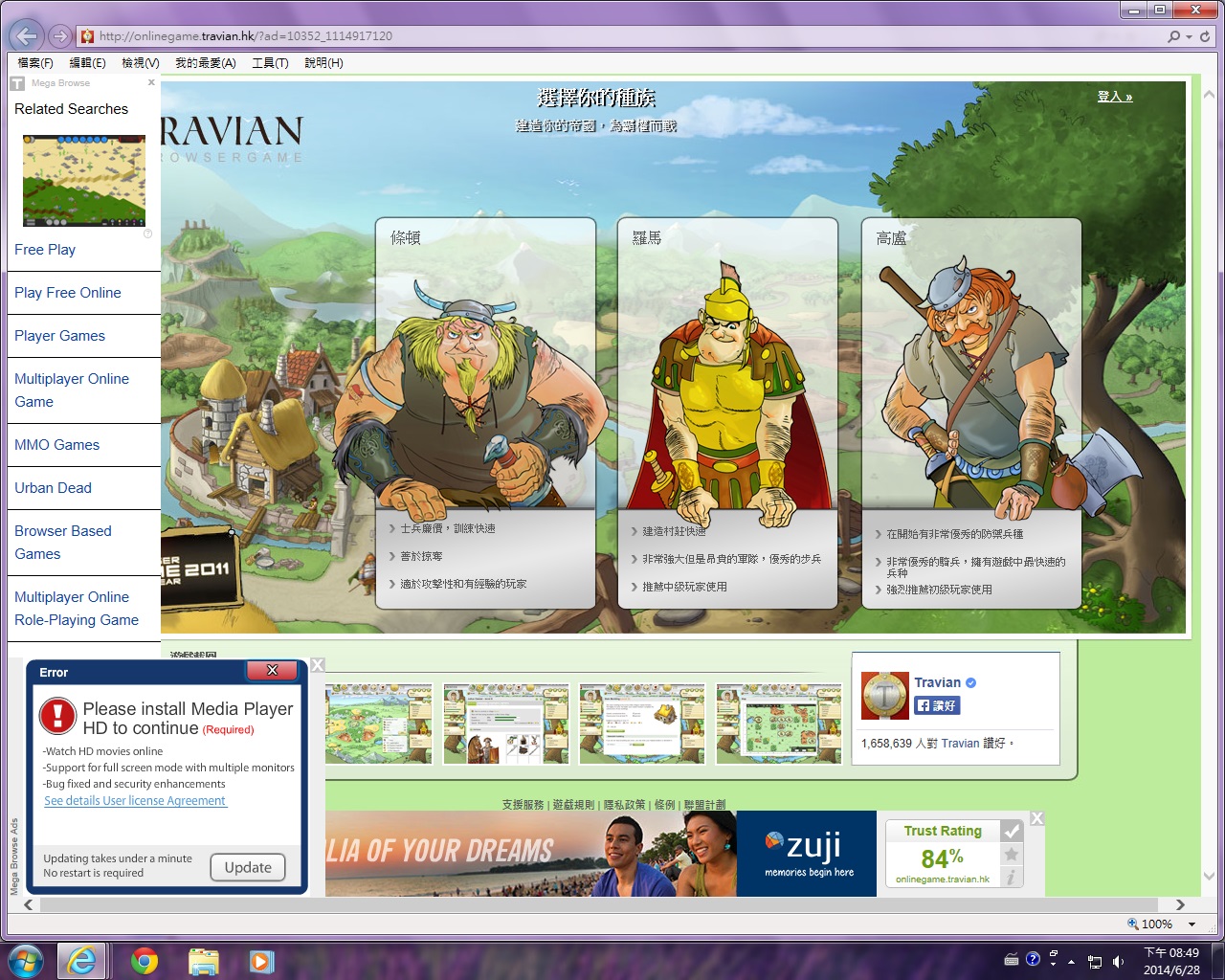Click the red exclamation warning icon
Viewport: 1225px width, 980px height.
click(57, 715)
